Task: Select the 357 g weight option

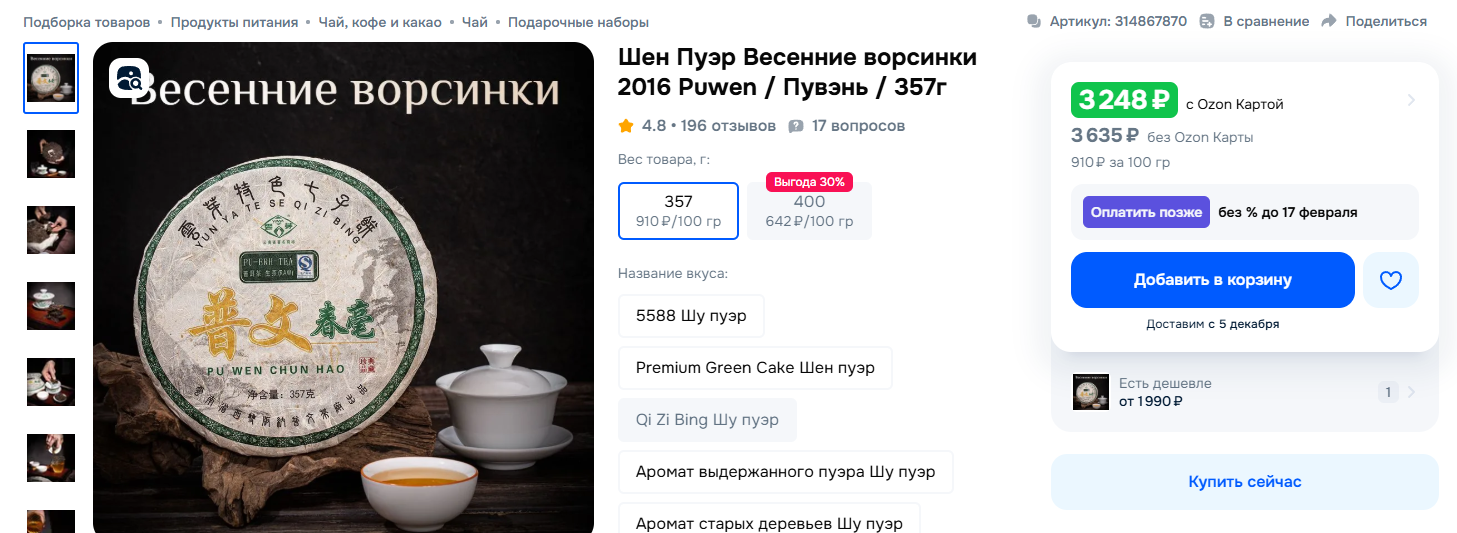Action: 678,211
